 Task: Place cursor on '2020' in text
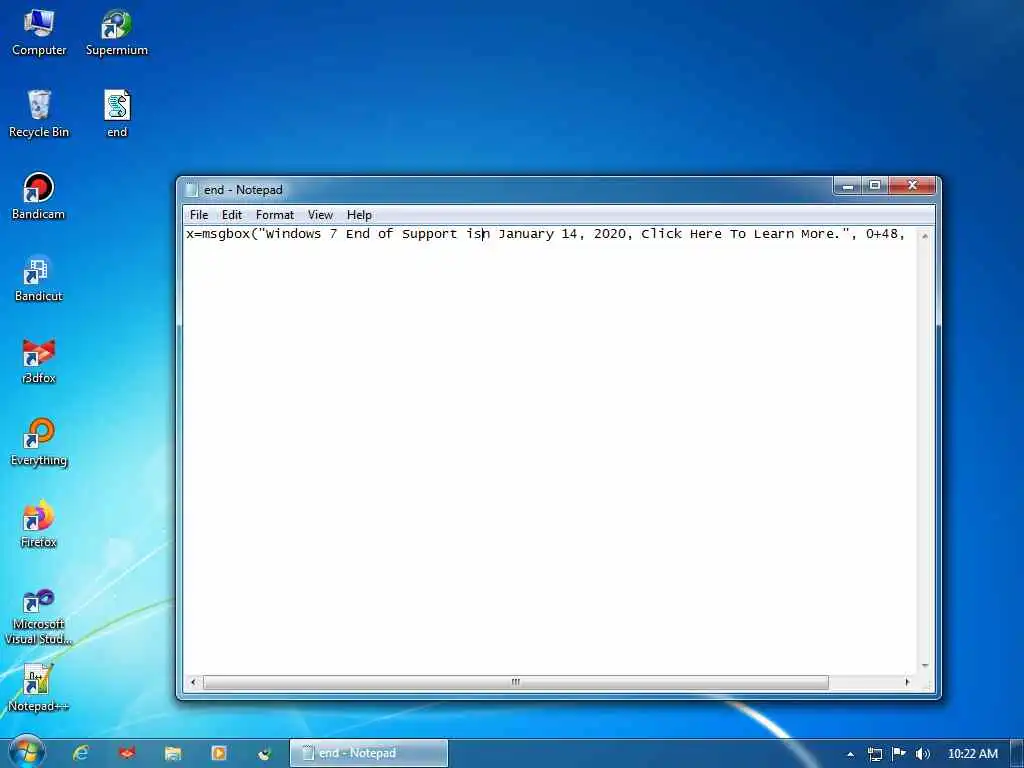(612, 234)
